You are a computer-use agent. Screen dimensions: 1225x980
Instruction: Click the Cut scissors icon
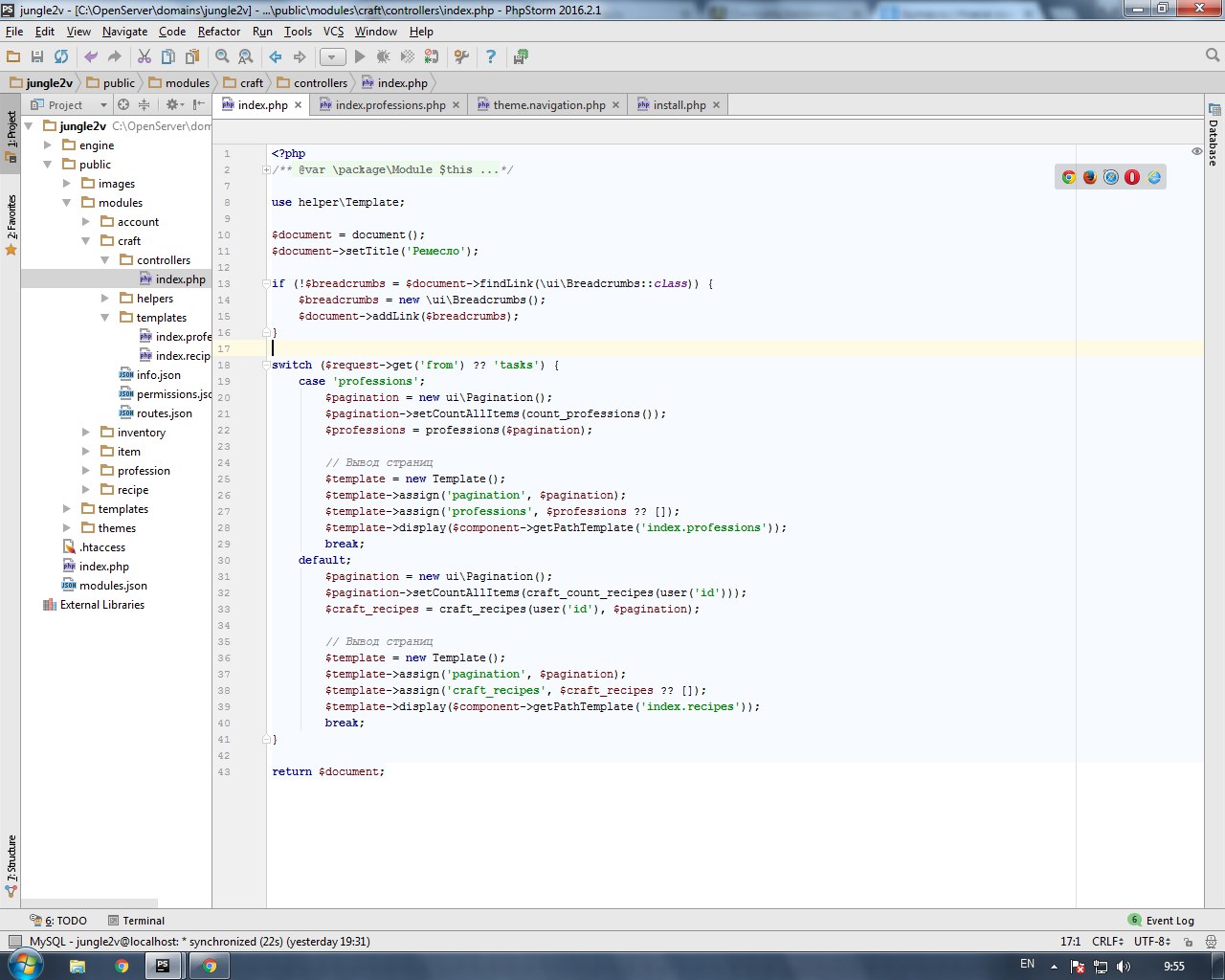[x=145, y=57]
